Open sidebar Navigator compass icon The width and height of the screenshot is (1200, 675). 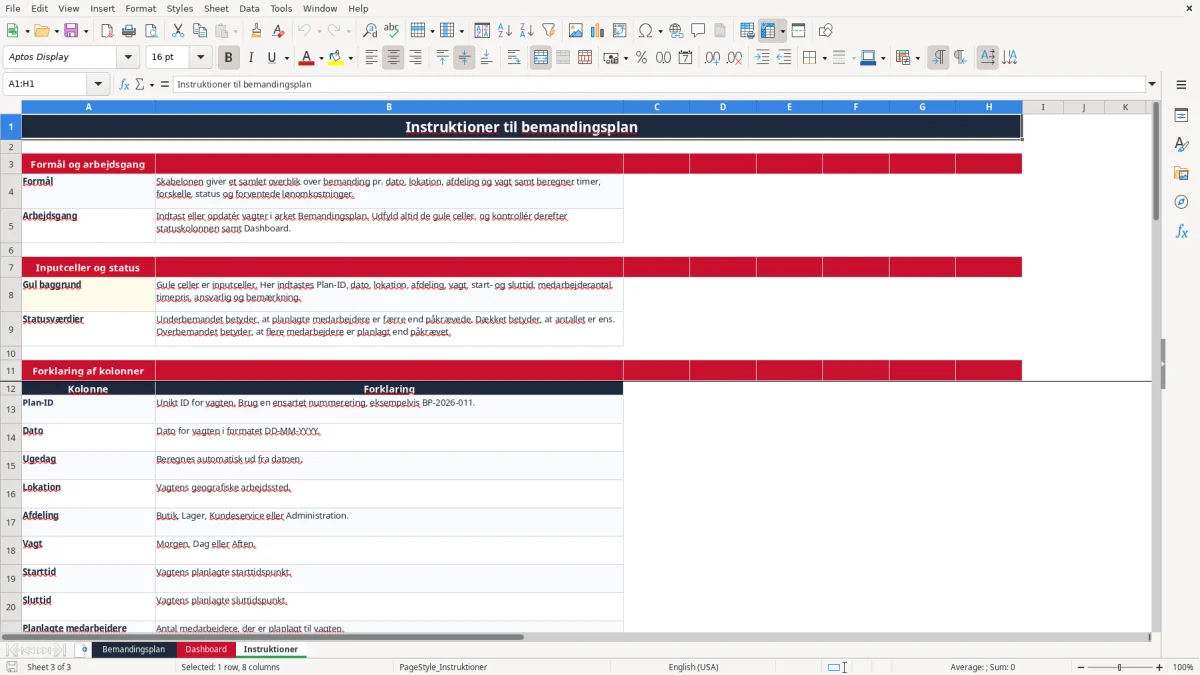1181,202
